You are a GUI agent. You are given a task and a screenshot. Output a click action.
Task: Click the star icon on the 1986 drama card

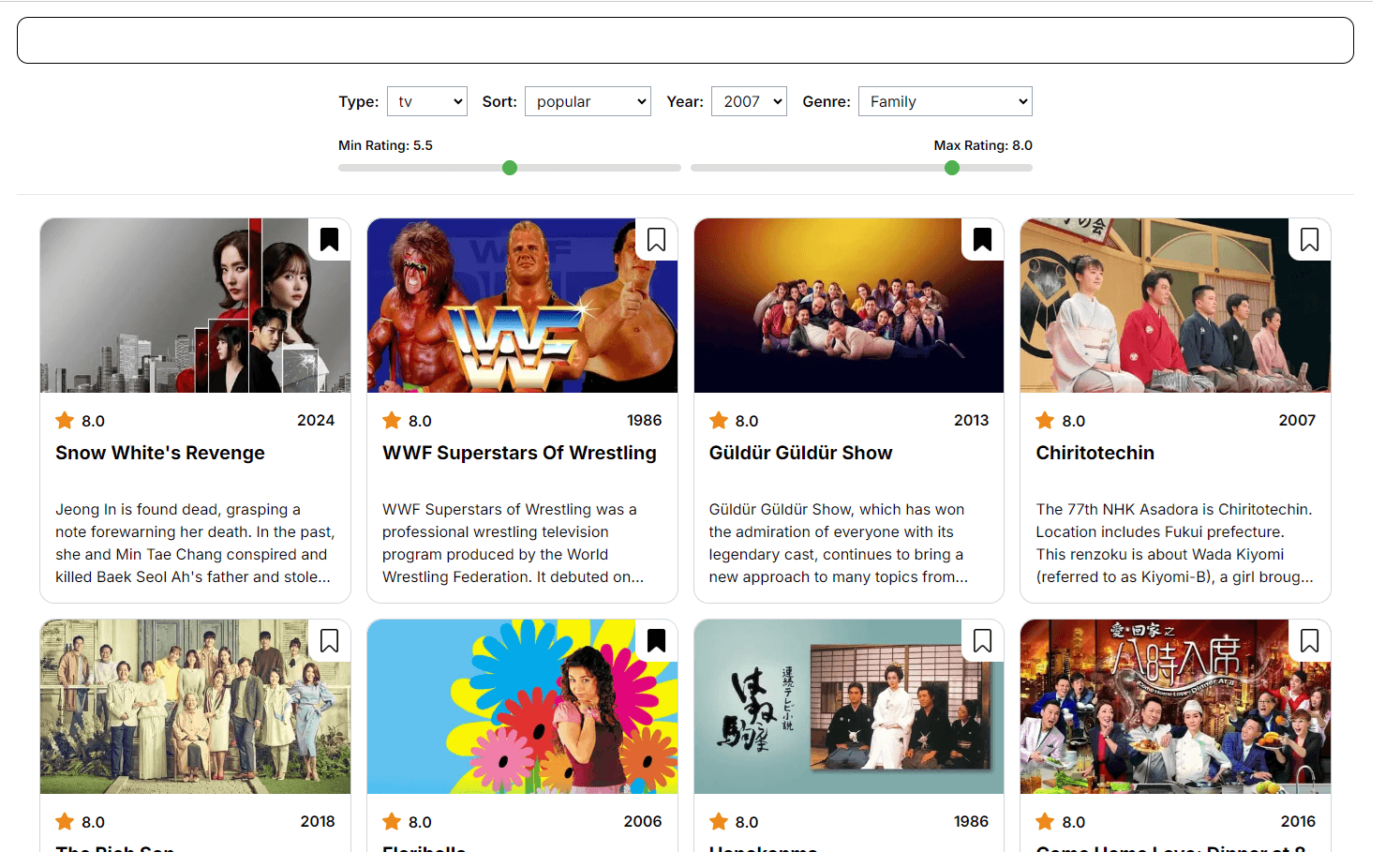point(719,821)
